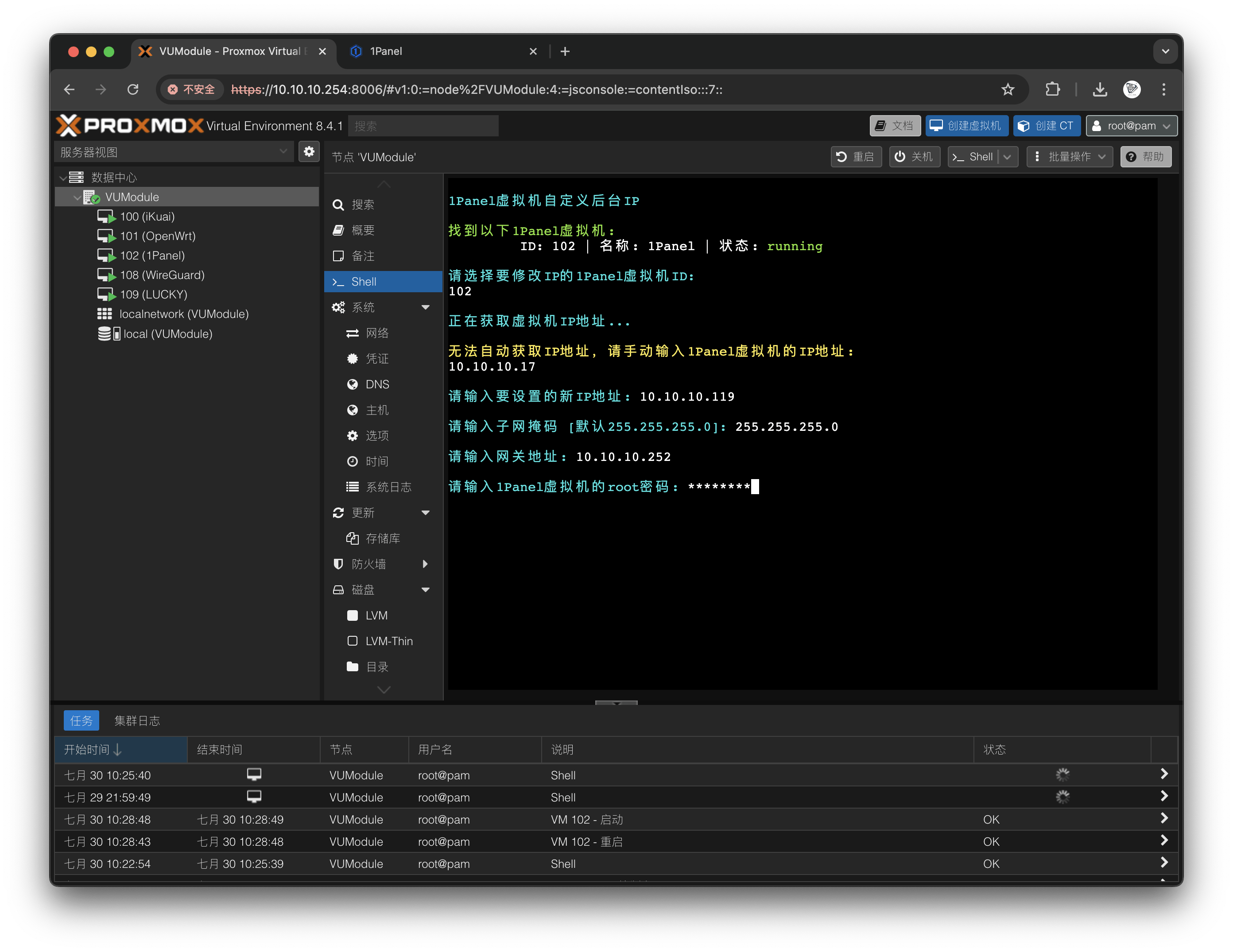
Task: Click the 创建虚拟机 button
Action: tap(966, 126)
